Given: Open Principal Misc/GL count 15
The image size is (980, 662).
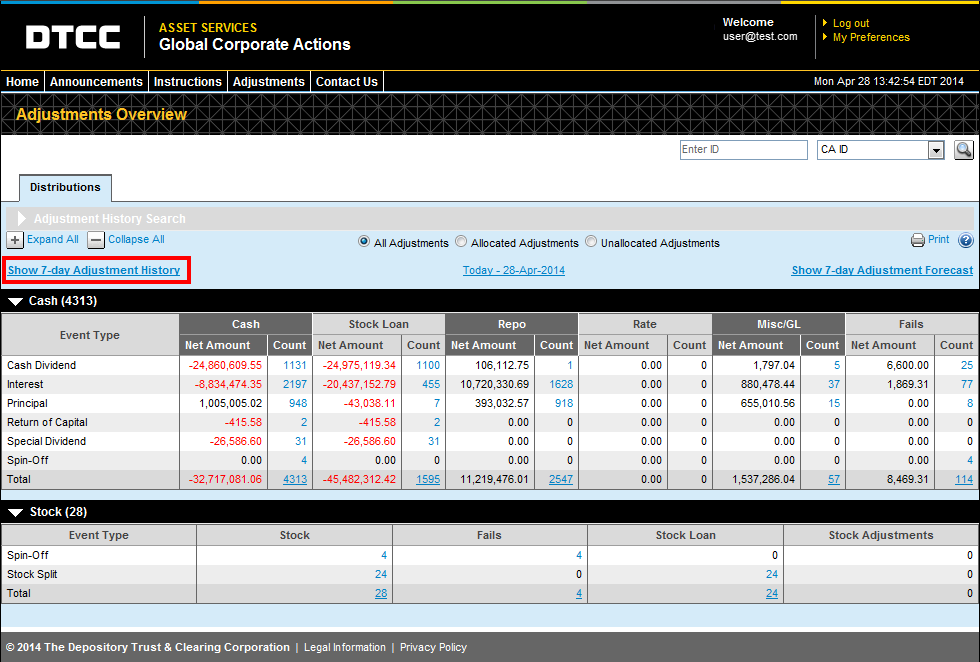Looking at the screenshot, I should point(834,403).
